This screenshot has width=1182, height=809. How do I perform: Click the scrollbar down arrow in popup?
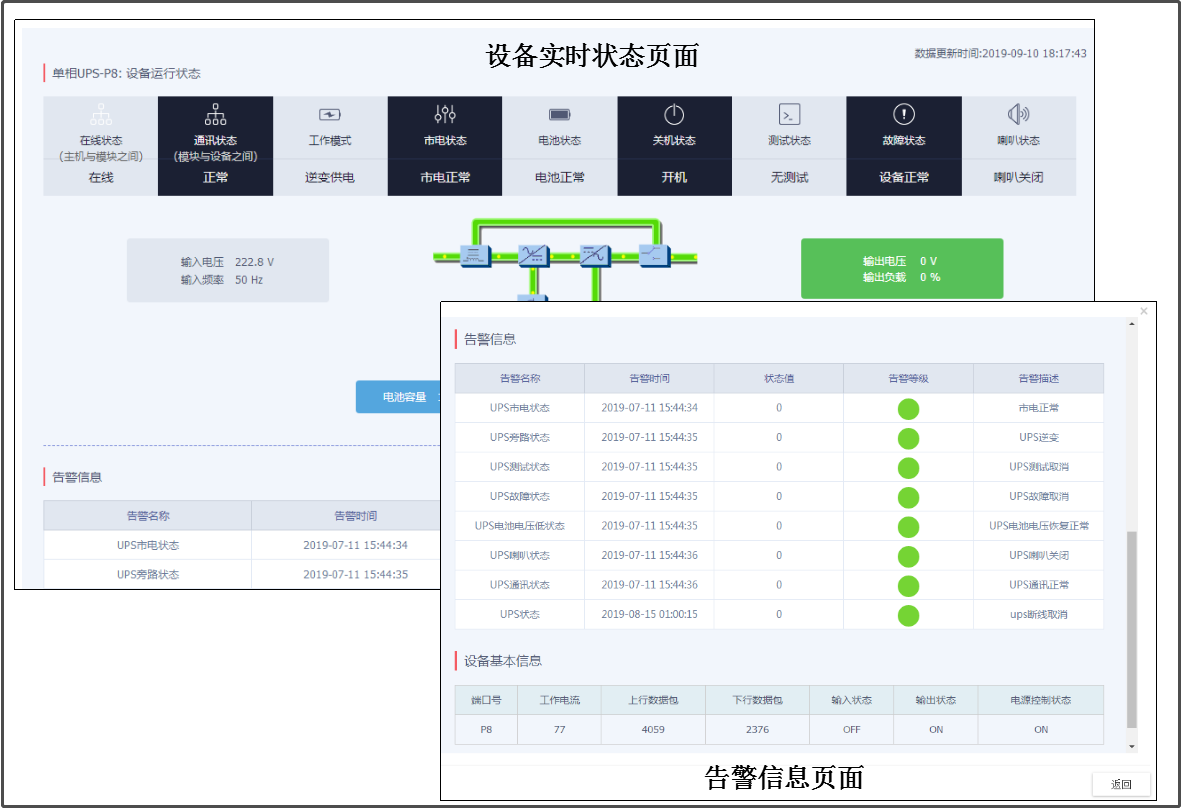click(1131, 746)
